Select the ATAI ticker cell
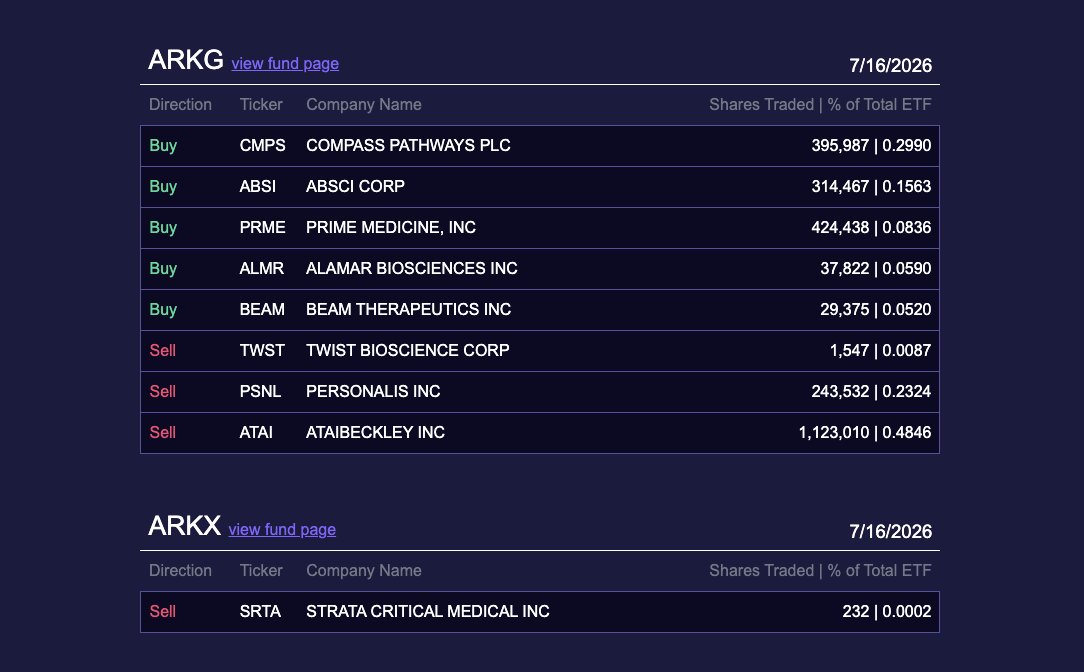The height and width of the screenshot is (672, 1084). pos(256,432)
